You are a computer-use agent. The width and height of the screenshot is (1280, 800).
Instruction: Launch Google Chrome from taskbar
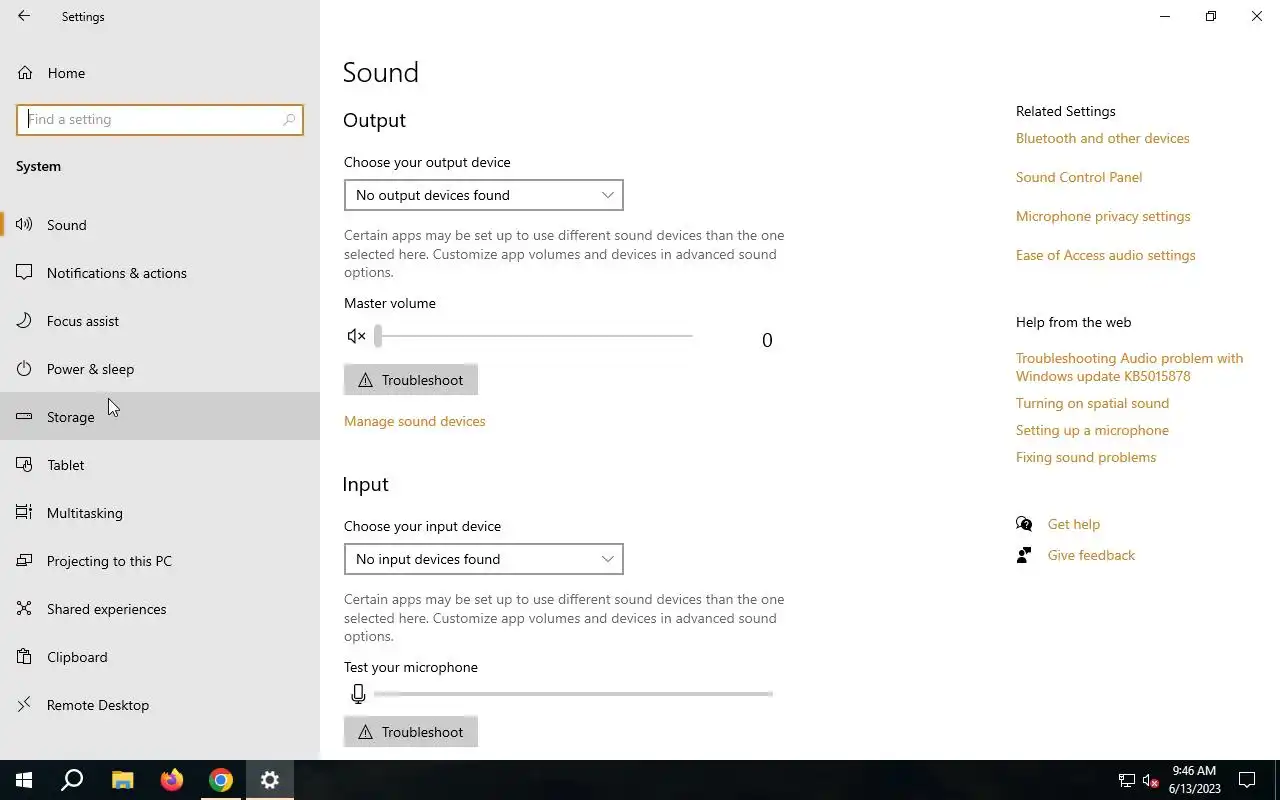click(x=221, y=780)
